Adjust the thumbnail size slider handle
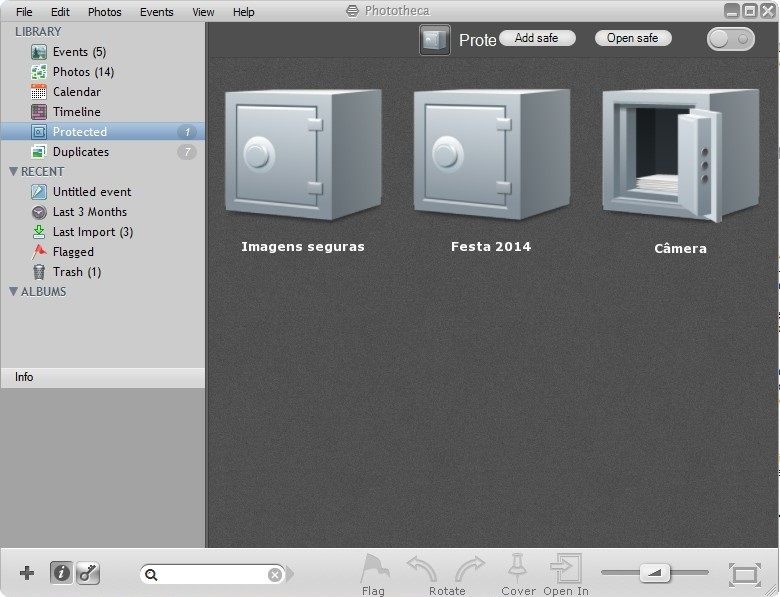 tap(655, 573)
